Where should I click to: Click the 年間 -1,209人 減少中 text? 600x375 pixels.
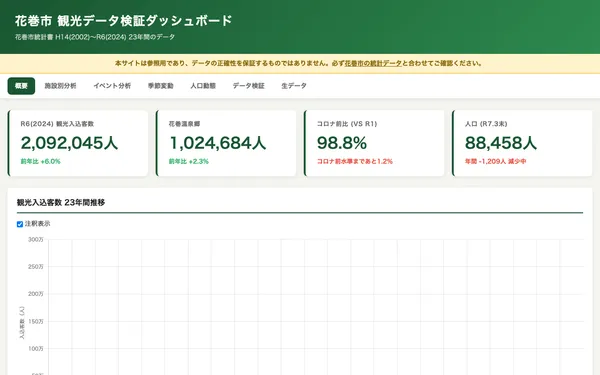point(496,161)
